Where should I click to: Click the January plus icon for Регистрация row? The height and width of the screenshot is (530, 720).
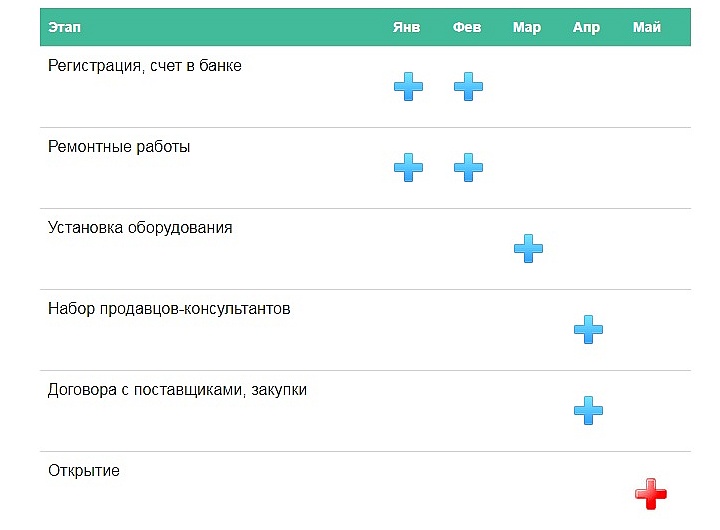pyautogui.click(x=408, y=86)
